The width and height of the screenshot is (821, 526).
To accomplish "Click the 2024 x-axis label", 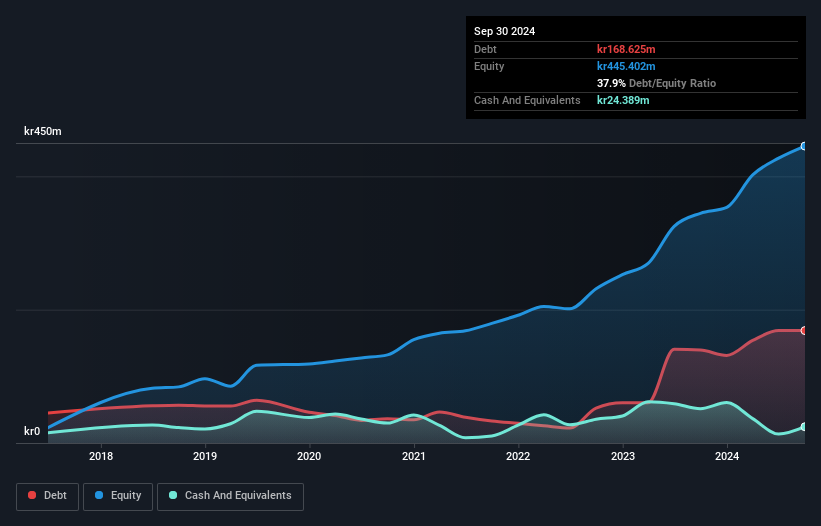I will coord(727,456).
